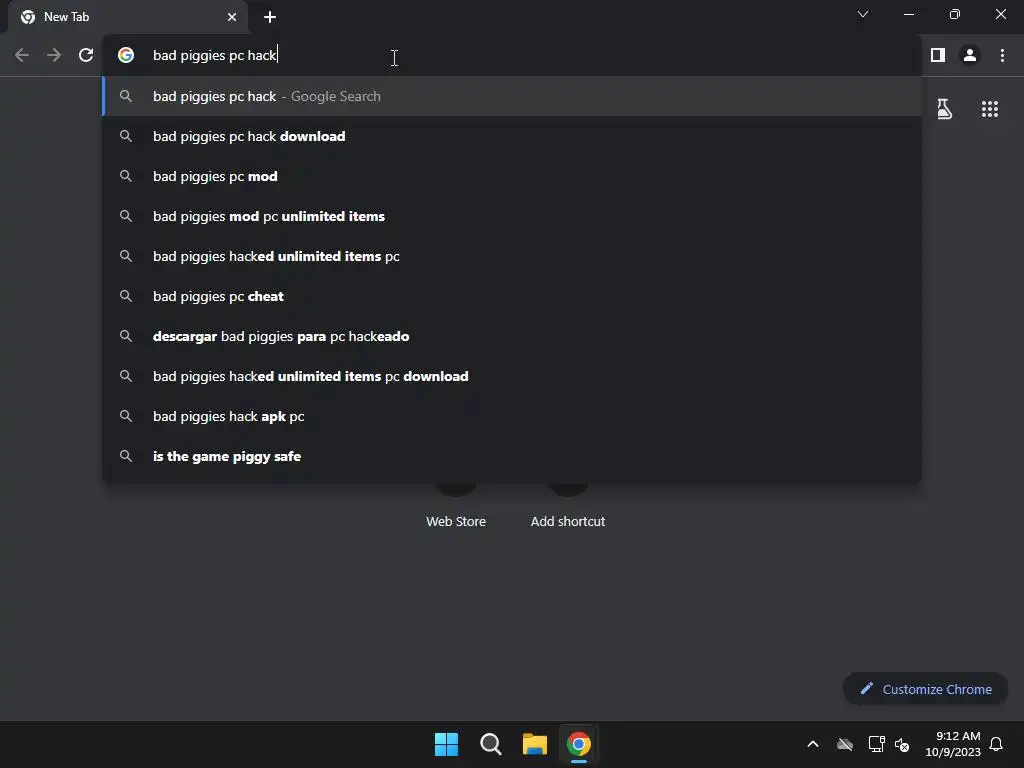
Task: Choose 'bad piggies hacked unlimited items pc' suggestion
Action: [x=512, y=256]
